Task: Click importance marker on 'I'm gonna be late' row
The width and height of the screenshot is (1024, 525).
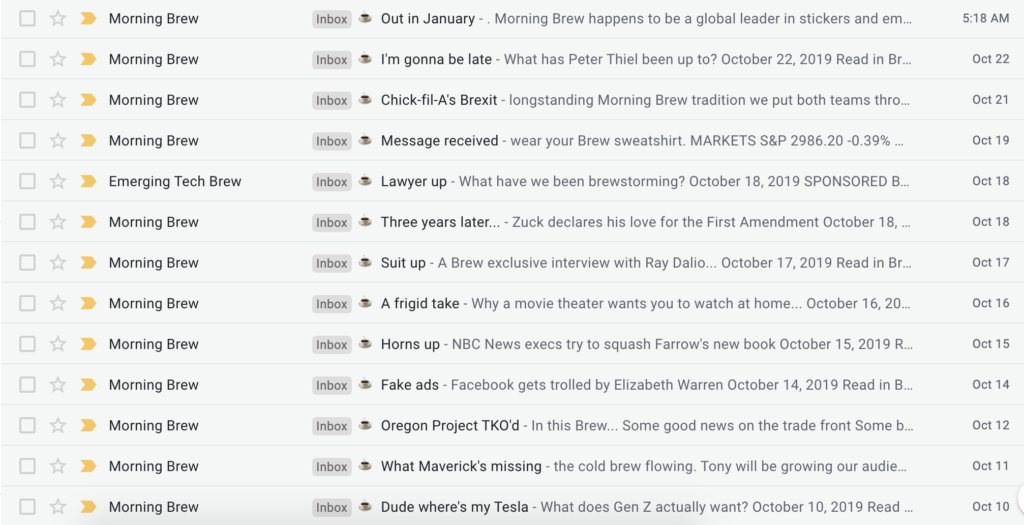Action: (x=88, y=59)
